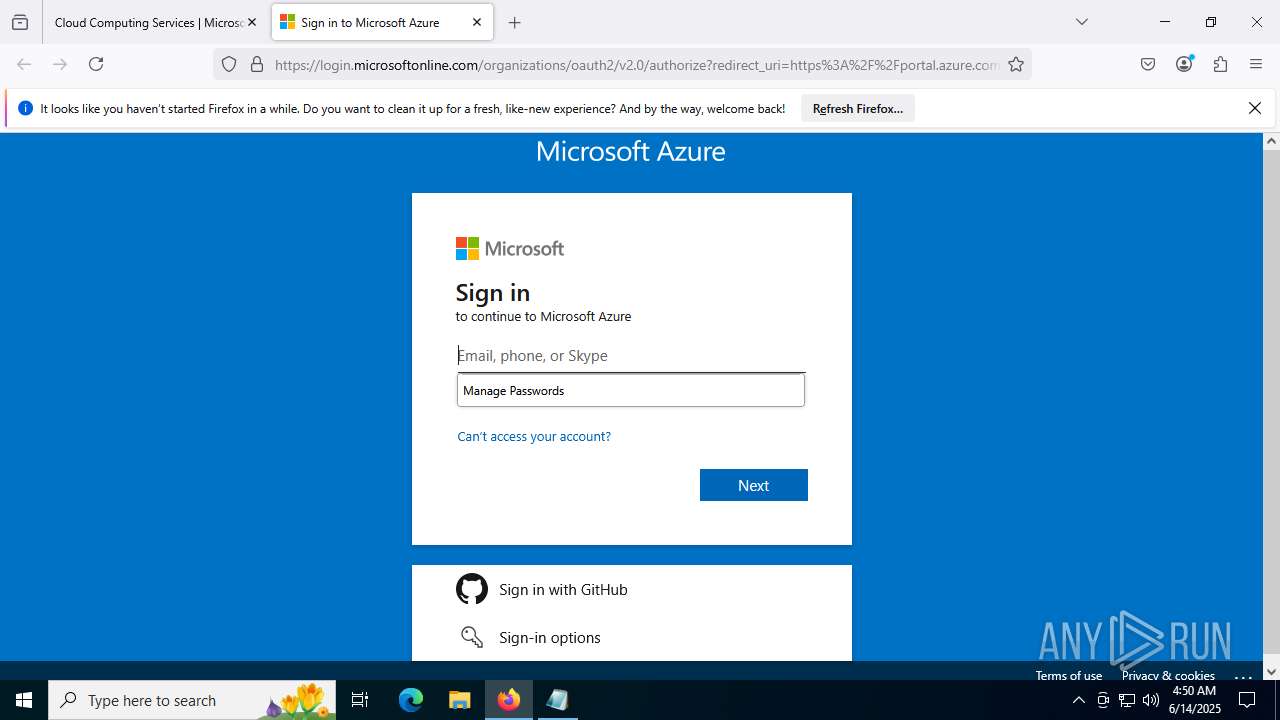Expand the list all tabs chevron
Screen dimensions: 1280x720
[x=1082, y=22]
